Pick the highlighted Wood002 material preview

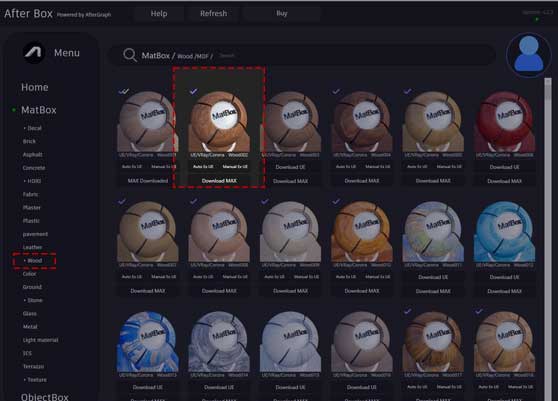tap(219, 122)
